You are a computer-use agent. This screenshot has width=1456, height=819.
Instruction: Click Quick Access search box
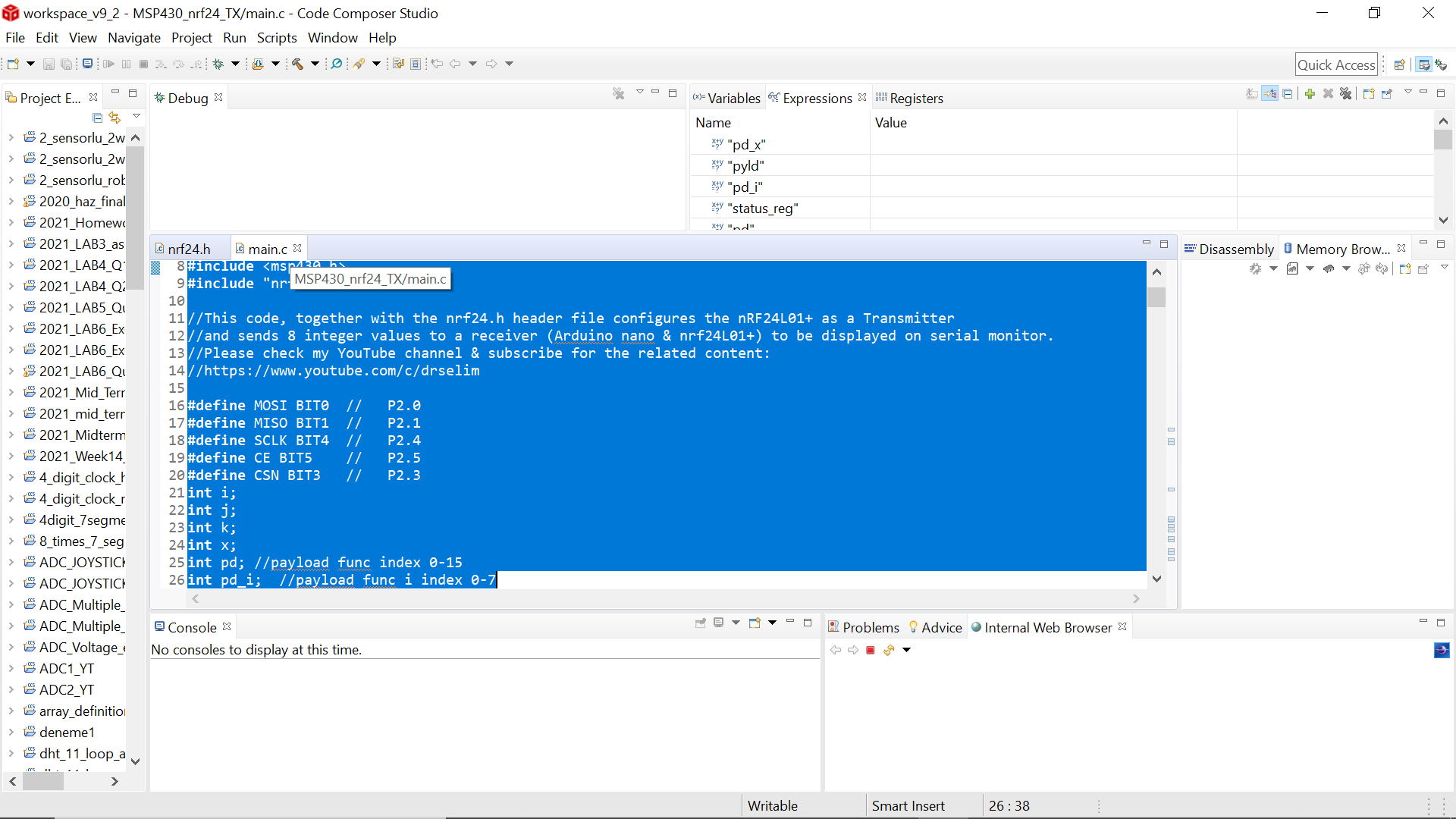click(1336, 64)
